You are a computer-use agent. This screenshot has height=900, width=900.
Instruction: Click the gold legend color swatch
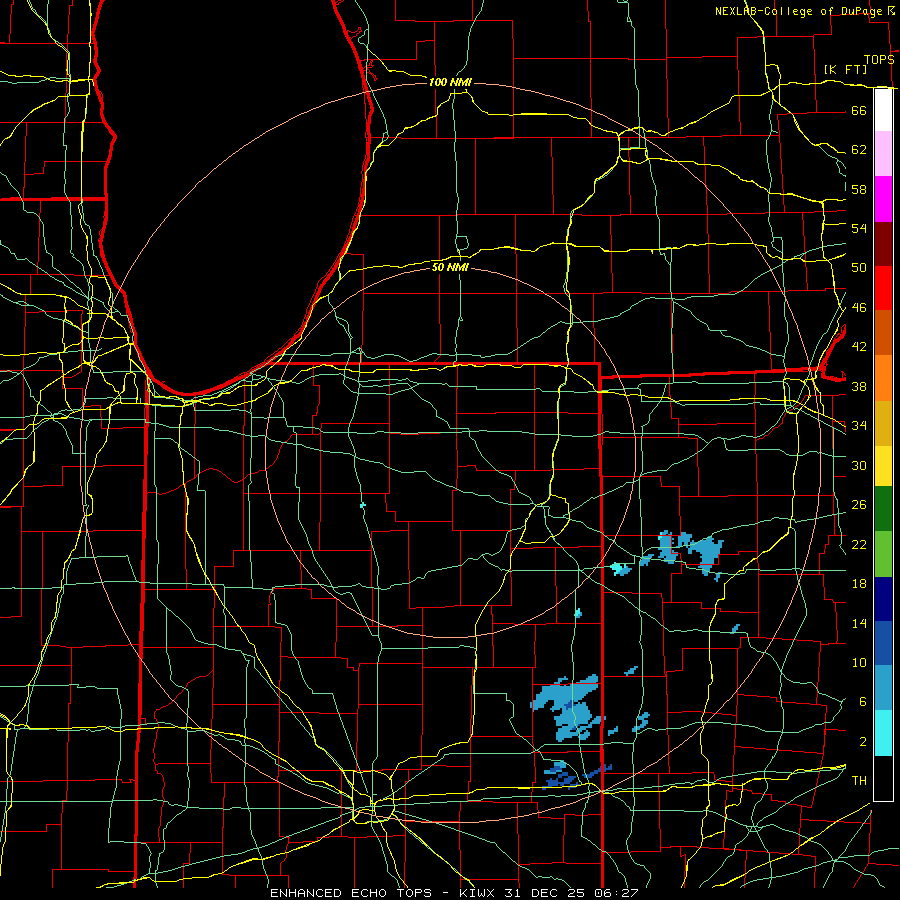point(883,423)
